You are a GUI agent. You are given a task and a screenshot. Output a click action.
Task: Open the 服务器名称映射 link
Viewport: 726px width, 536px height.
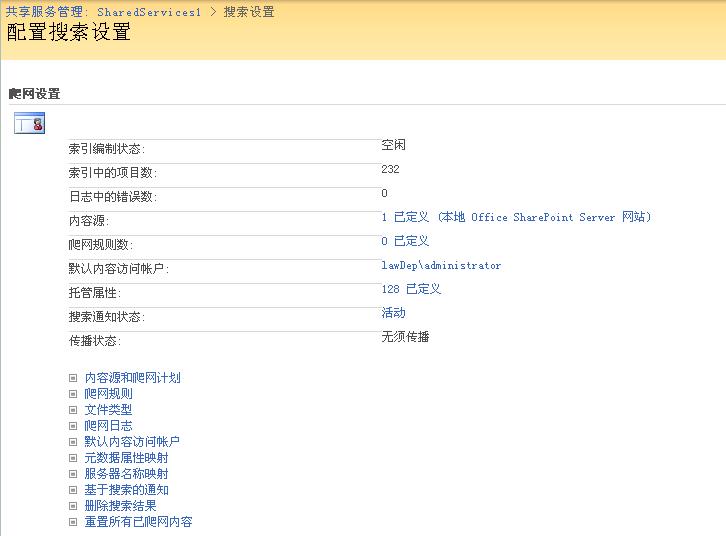click(x=126, y=474)
